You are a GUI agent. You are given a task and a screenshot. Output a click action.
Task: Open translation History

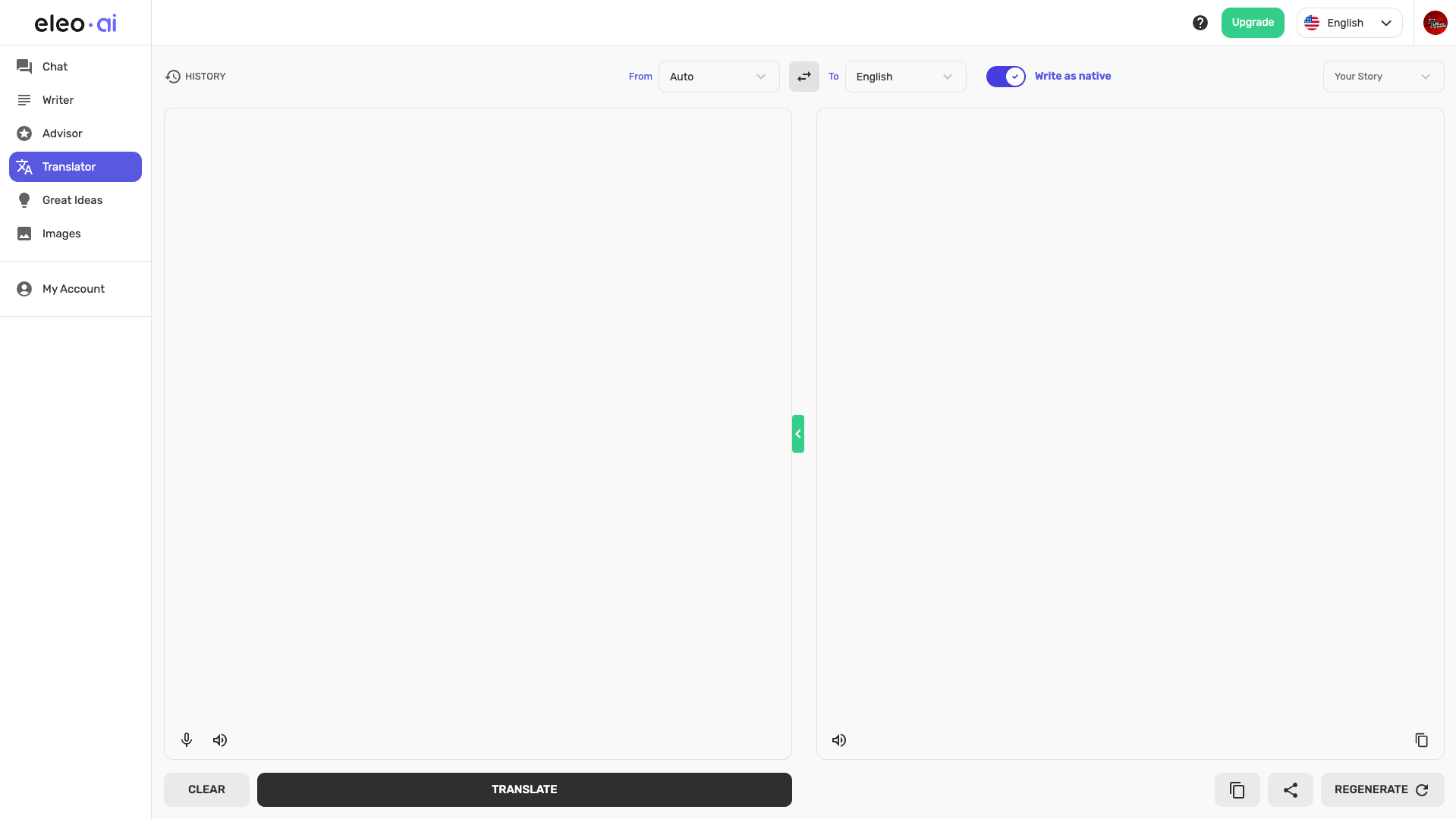(x=196, y=77)
